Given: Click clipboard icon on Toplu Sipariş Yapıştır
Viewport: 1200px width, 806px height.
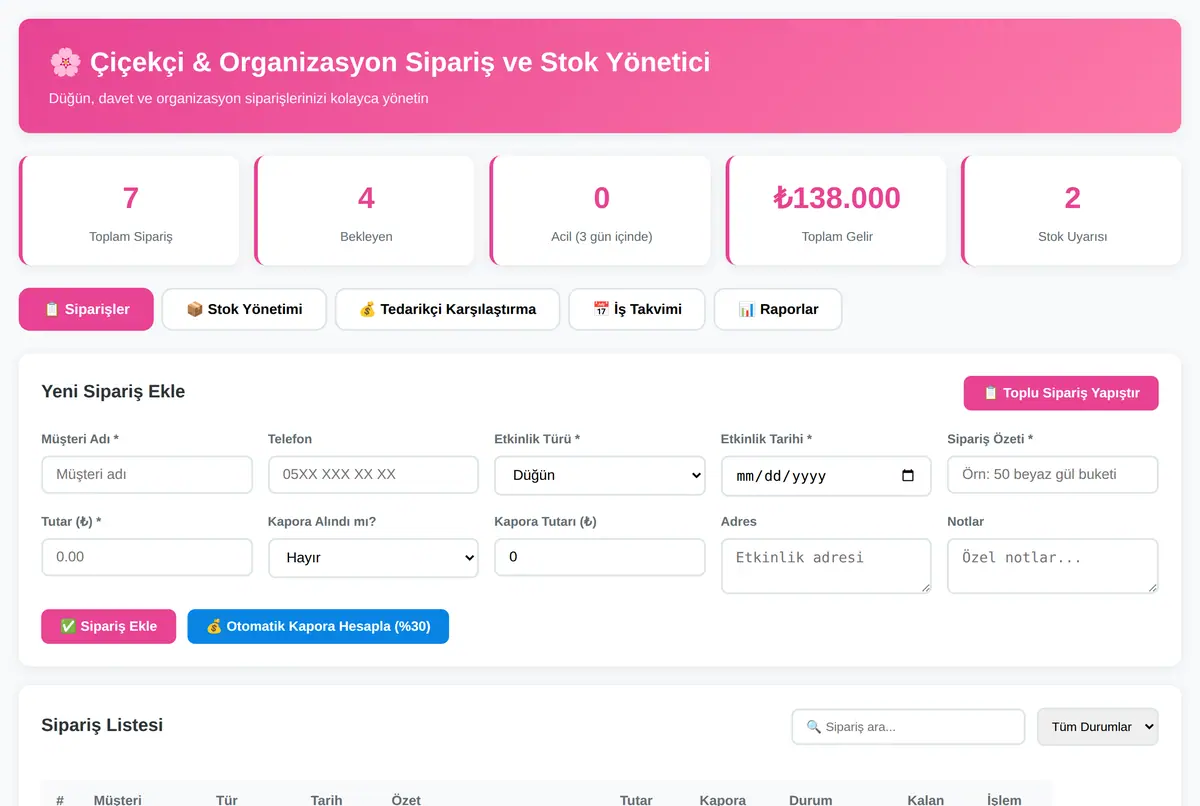Looking at the screenshot, I should 991,393.
